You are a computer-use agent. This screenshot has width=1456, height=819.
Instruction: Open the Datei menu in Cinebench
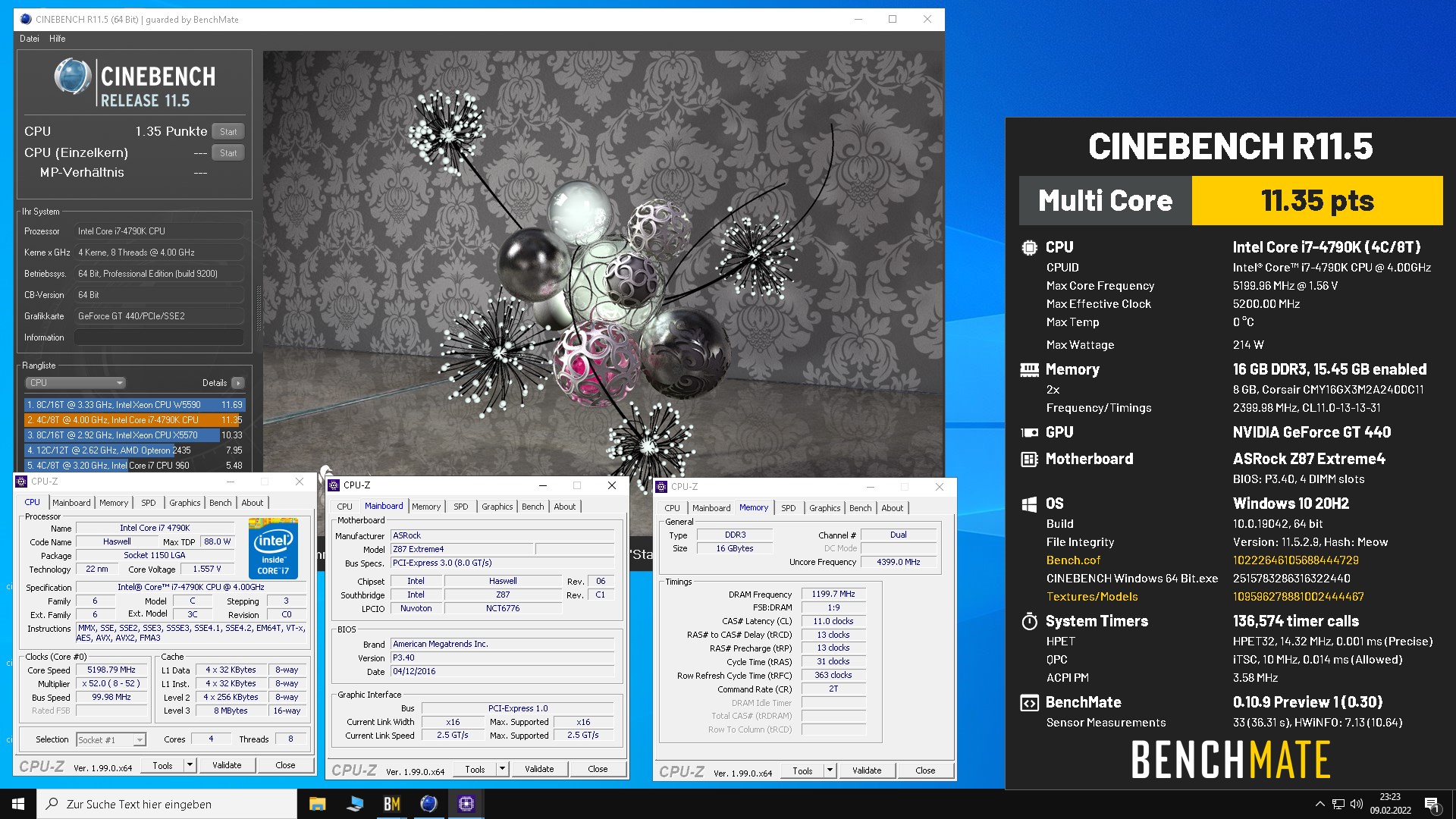point(30,39)
